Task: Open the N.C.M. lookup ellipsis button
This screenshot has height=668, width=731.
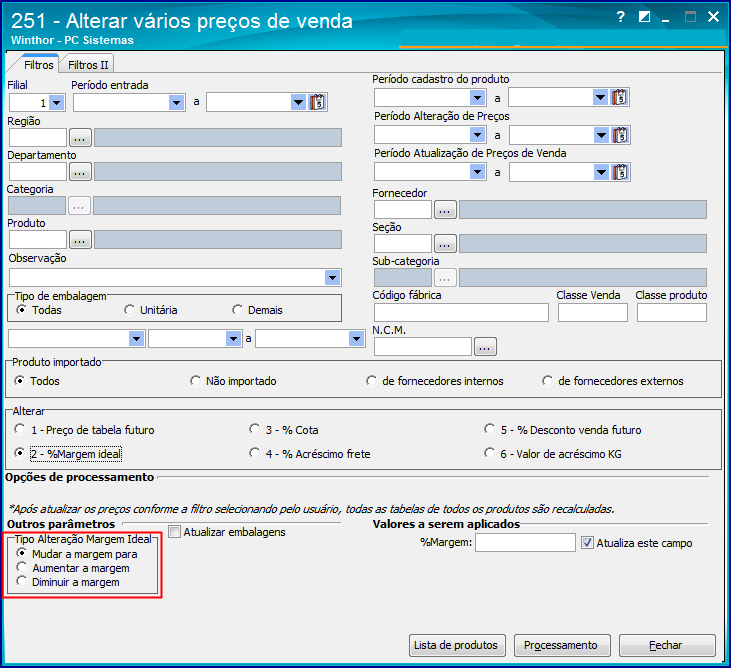Action: (485, 347)
